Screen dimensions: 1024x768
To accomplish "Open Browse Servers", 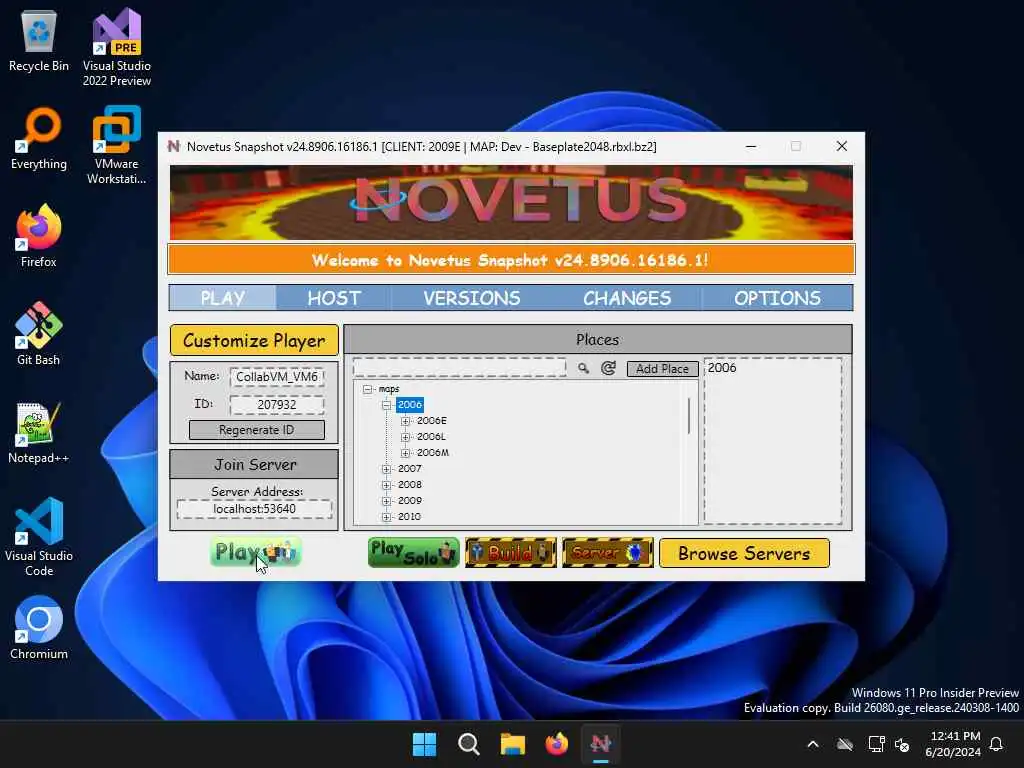I will pos(744,553).
